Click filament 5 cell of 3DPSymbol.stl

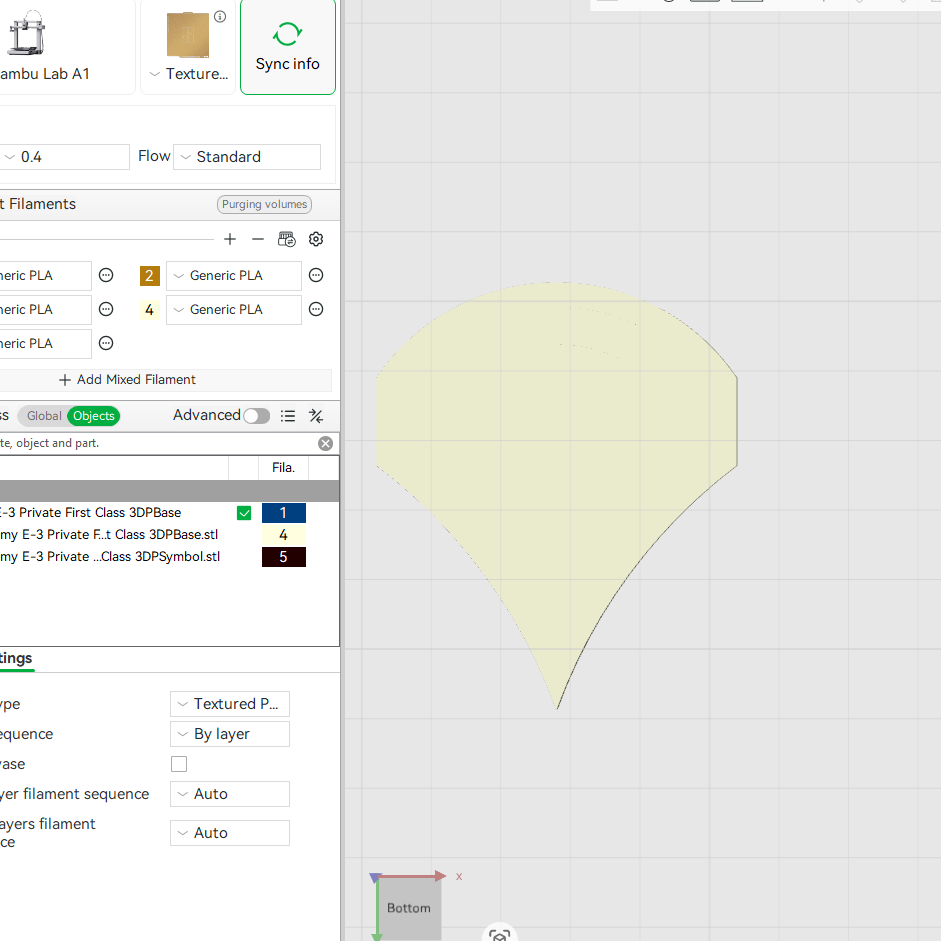click(284, 557)
